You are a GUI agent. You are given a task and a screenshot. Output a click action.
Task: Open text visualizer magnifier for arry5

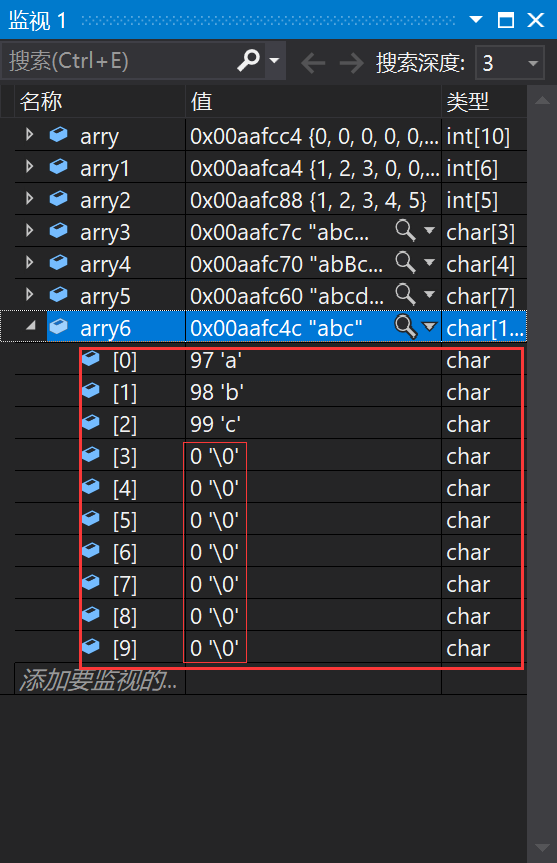coord(406,295)
